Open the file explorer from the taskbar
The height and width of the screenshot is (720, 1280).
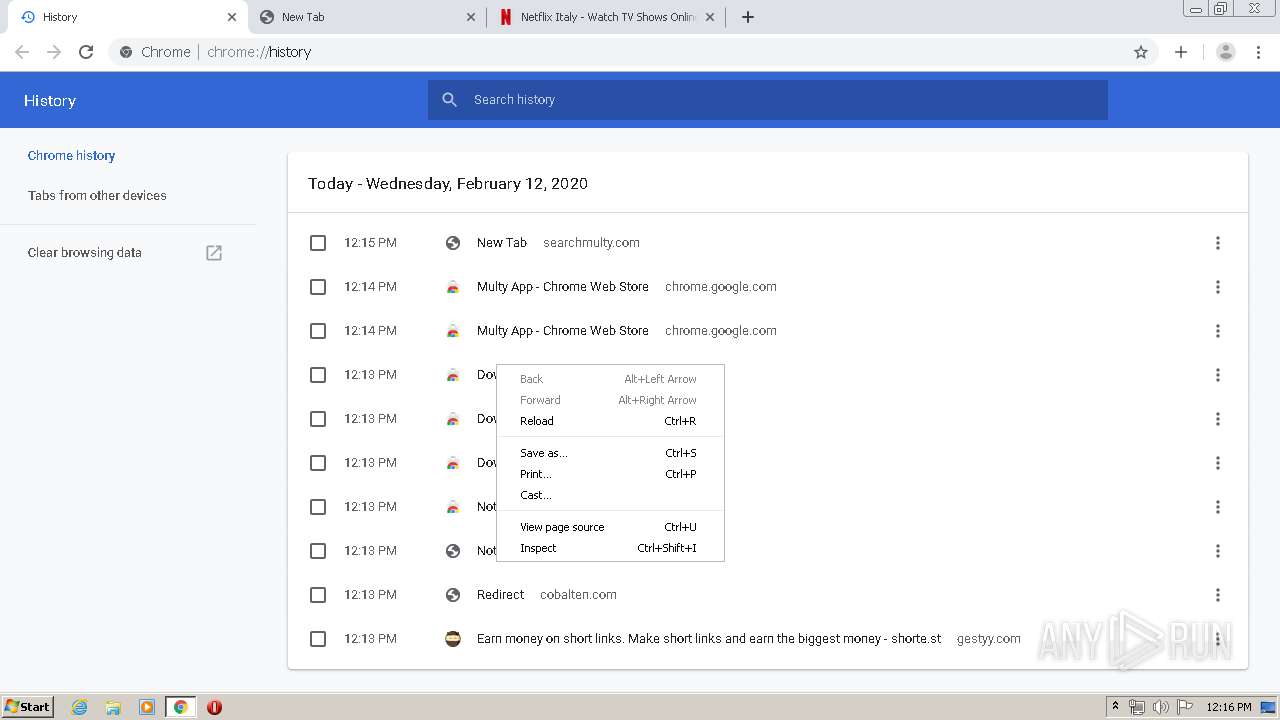click(x=113, y=707)
